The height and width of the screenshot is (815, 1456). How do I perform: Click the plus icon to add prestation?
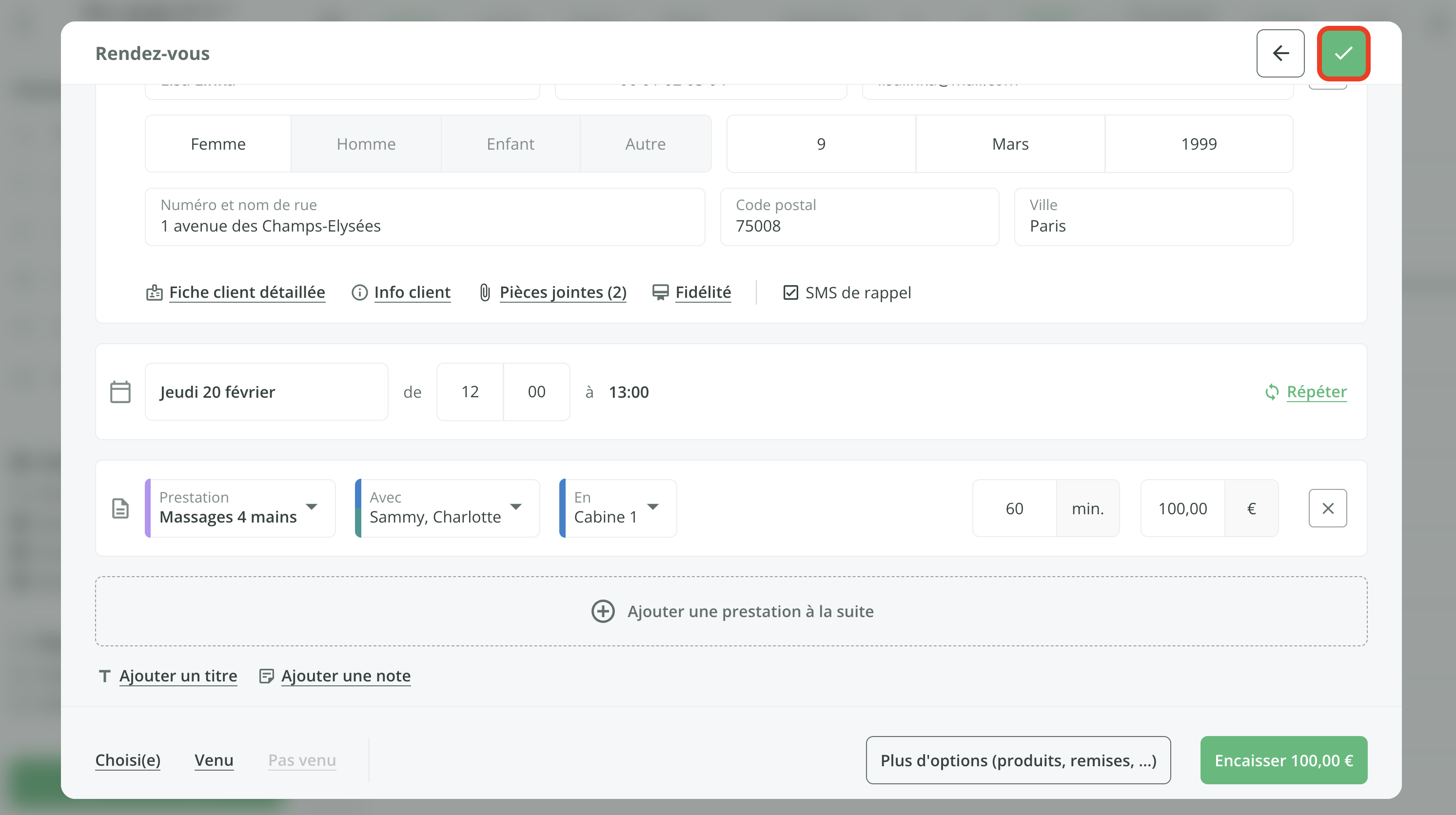603,611
